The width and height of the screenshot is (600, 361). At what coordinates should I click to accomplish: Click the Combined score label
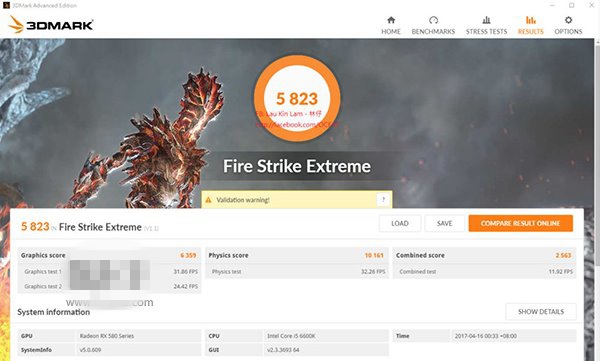[x=420, y=255]
